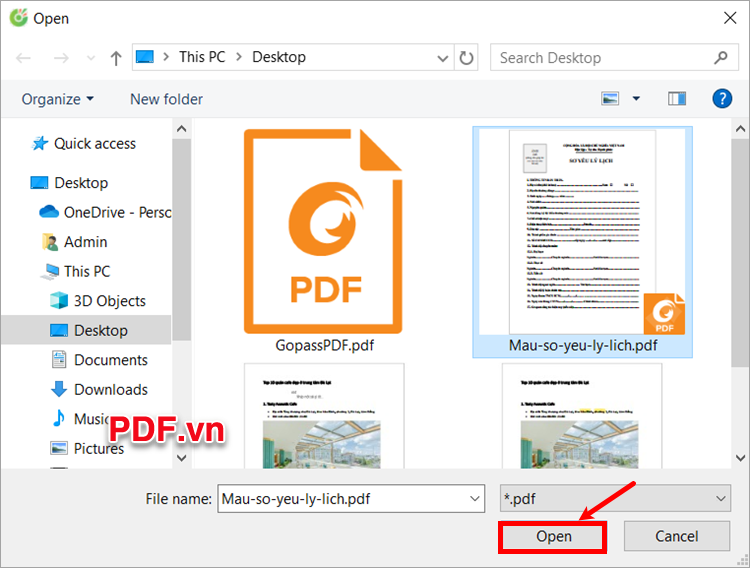Open the Organize menu
The height and width of the screenshot is (568, 750).
point(58,99)
